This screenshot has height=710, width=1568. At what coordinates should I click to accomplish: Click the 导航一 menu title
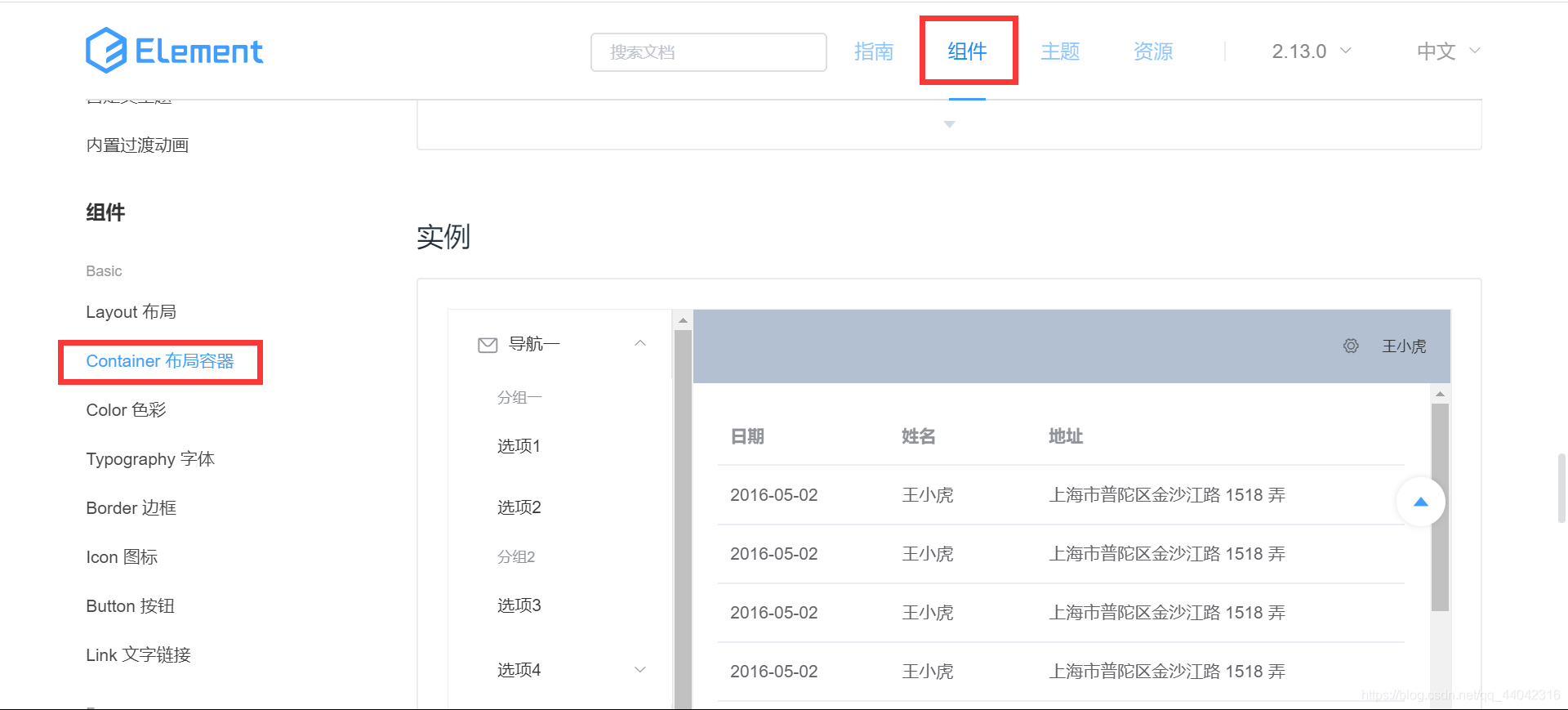(x=534, y=344)
